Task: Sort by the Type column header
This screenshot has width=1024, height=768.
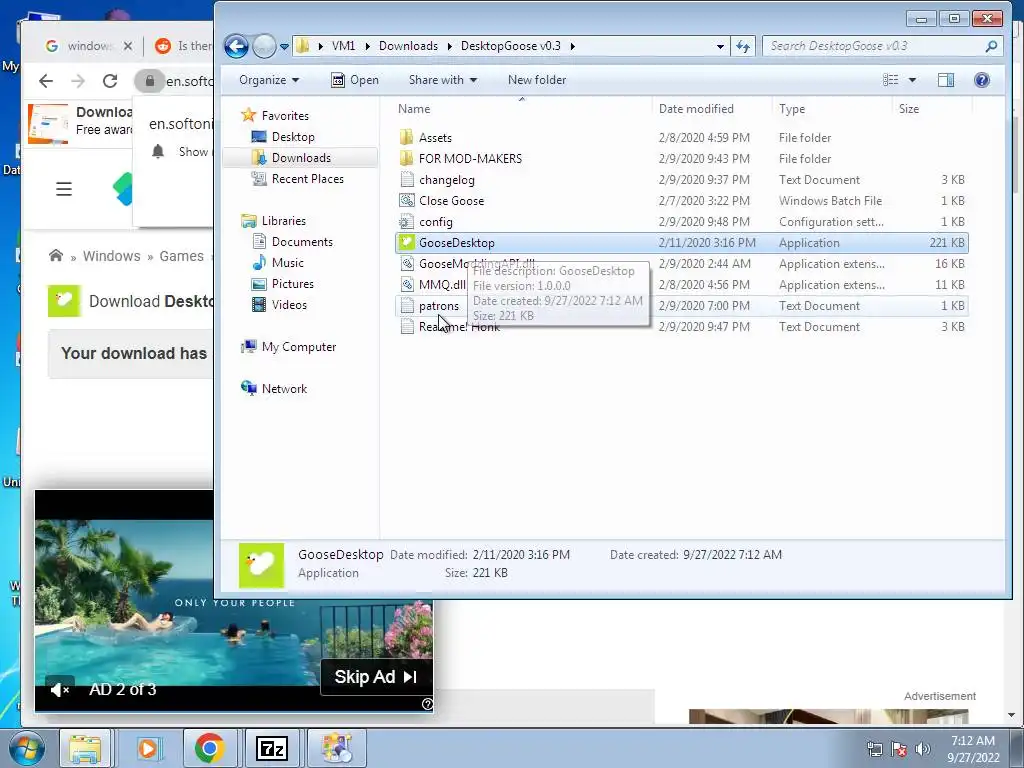Action: tap(792, 109)
